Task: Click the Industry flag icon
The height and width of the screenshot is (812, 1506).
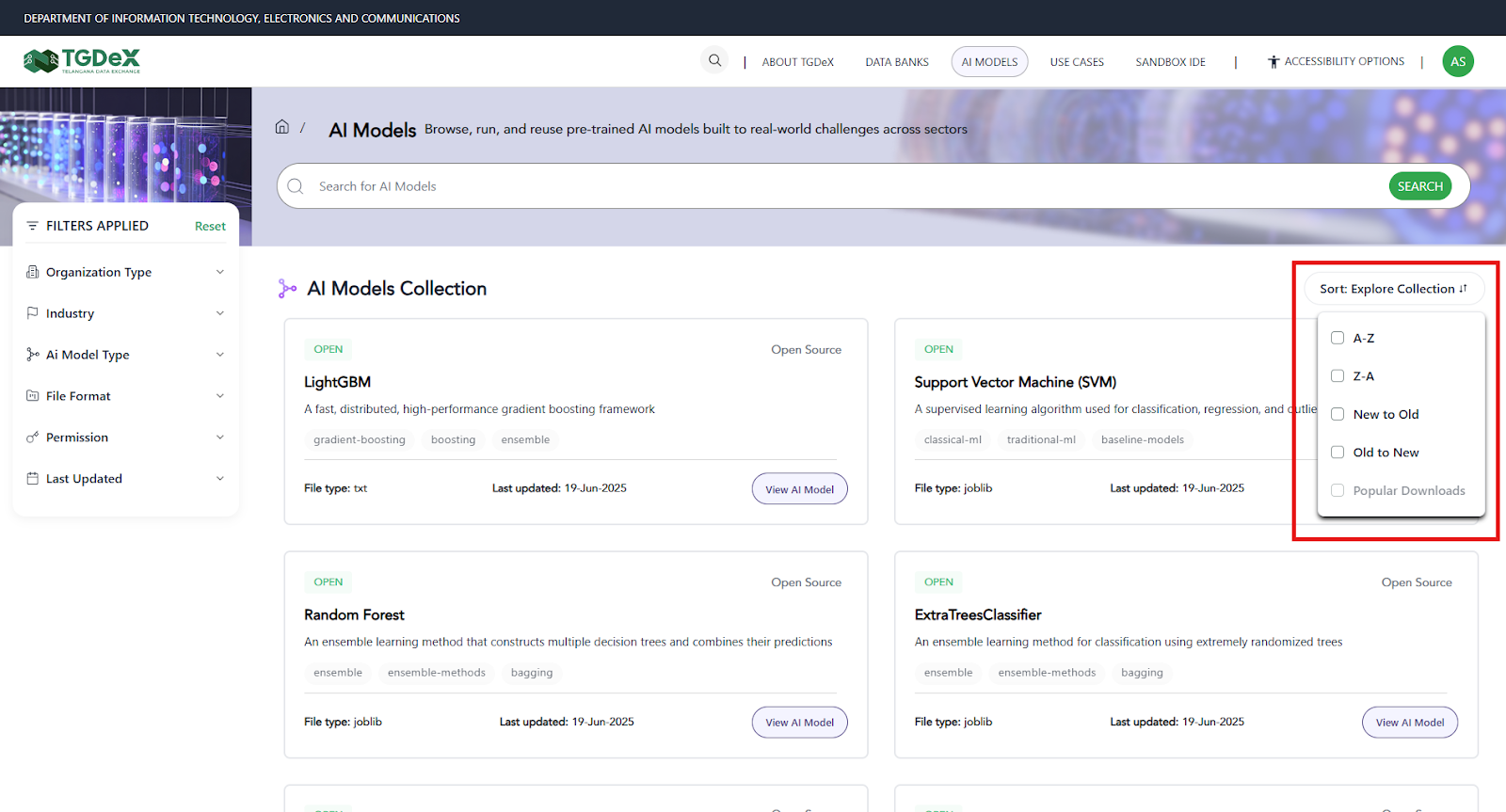Action: pos(33,313)
